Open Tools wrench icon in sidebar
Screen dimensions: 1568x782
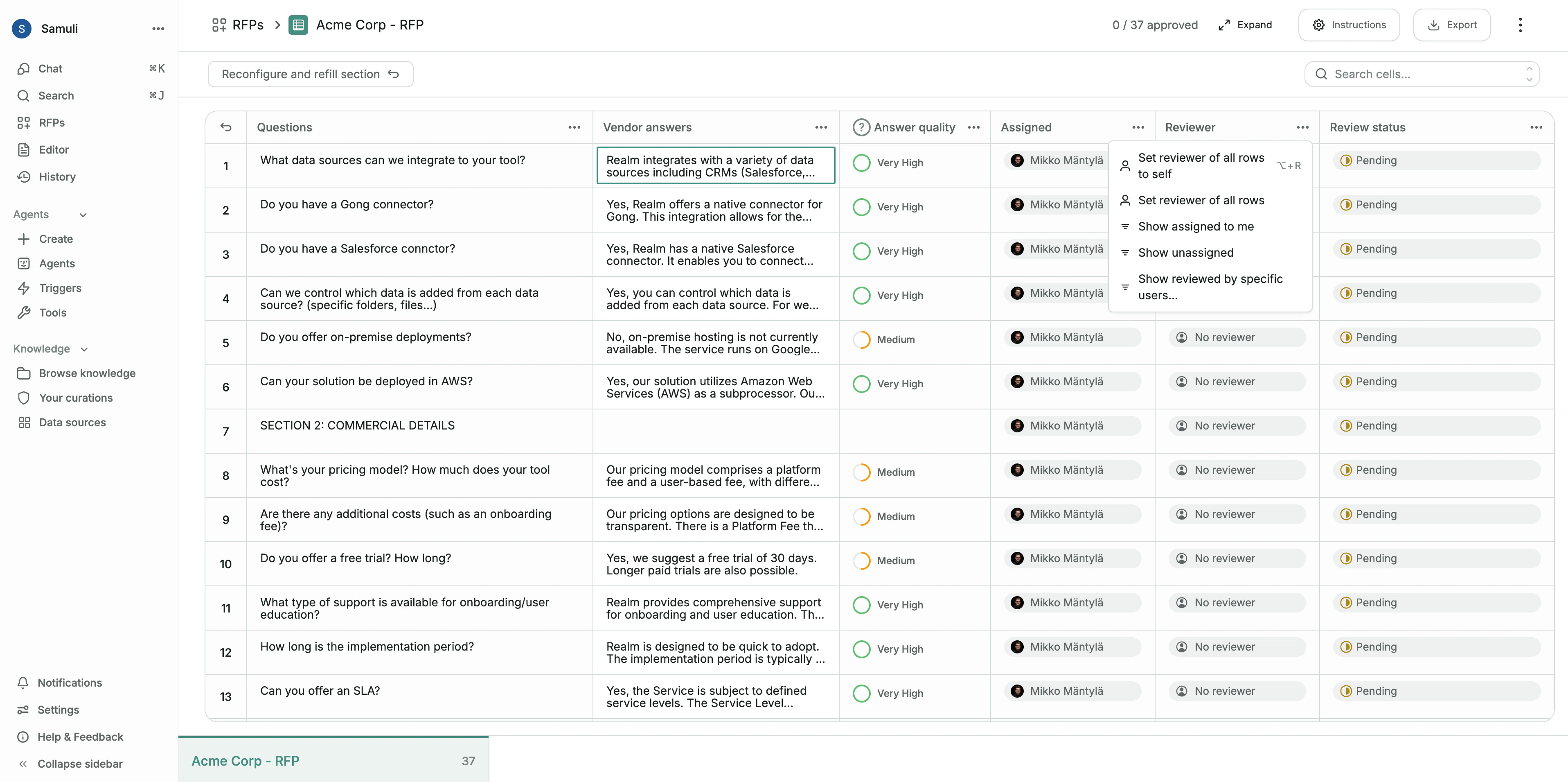[x=24, y=312]
